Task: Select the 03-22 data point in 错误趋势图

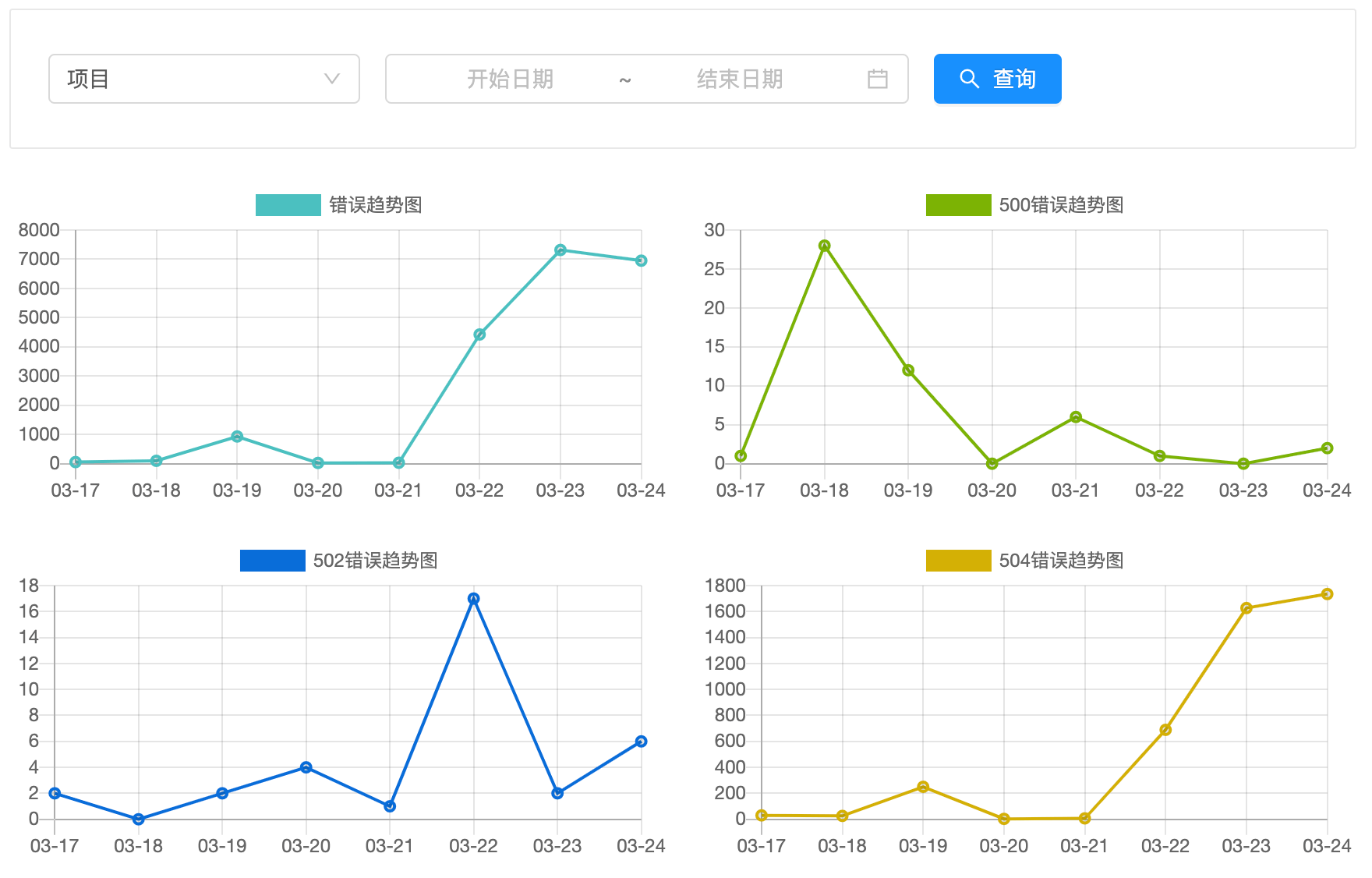Action: (479, 335)
